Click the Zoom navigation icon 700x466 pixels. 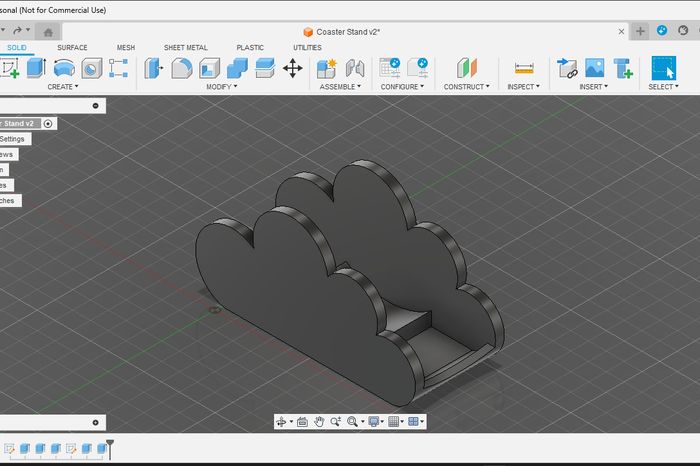tap(335, 421)
